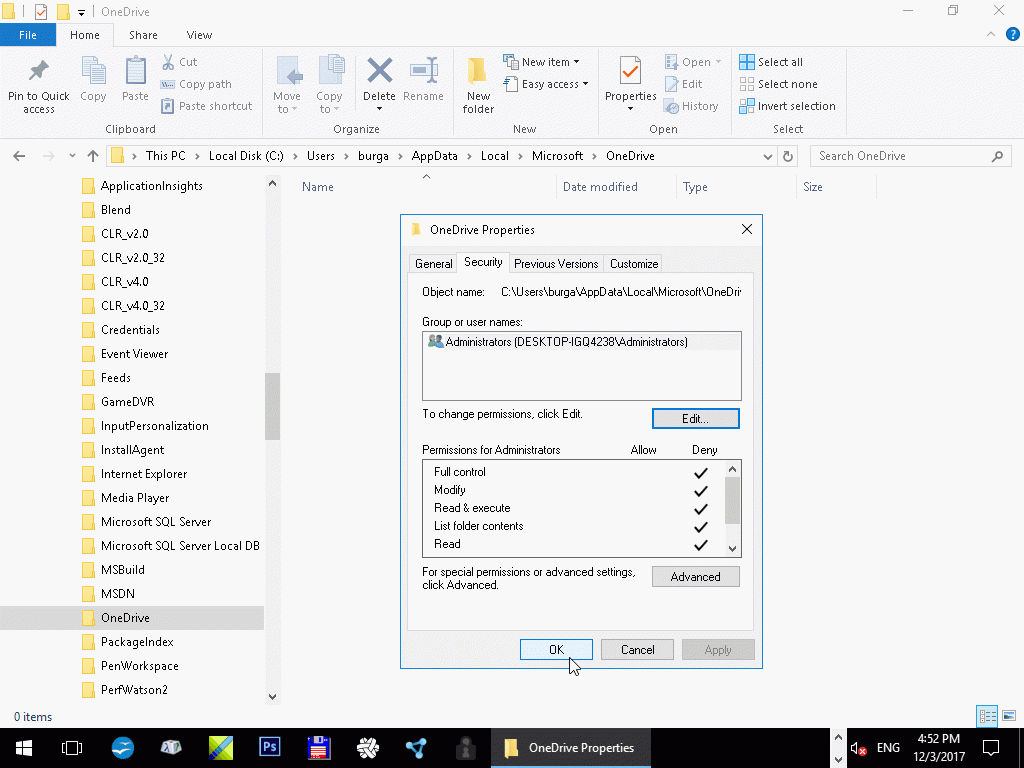Open the Previous Versions tab
The image size is (1024, 768).
[x=556, y=264]
